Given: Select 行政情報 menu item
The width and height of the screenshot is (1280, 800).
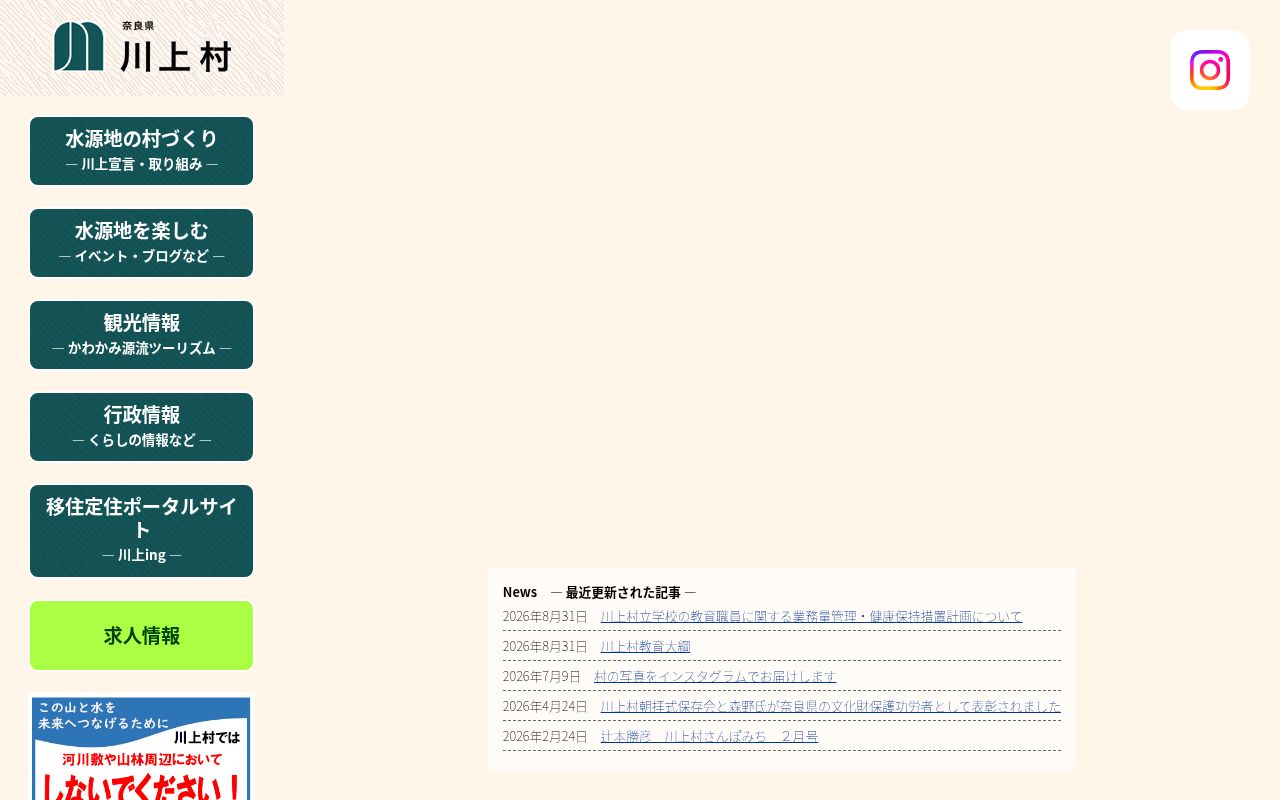Looking at the screenshot, I should [141, 427].
